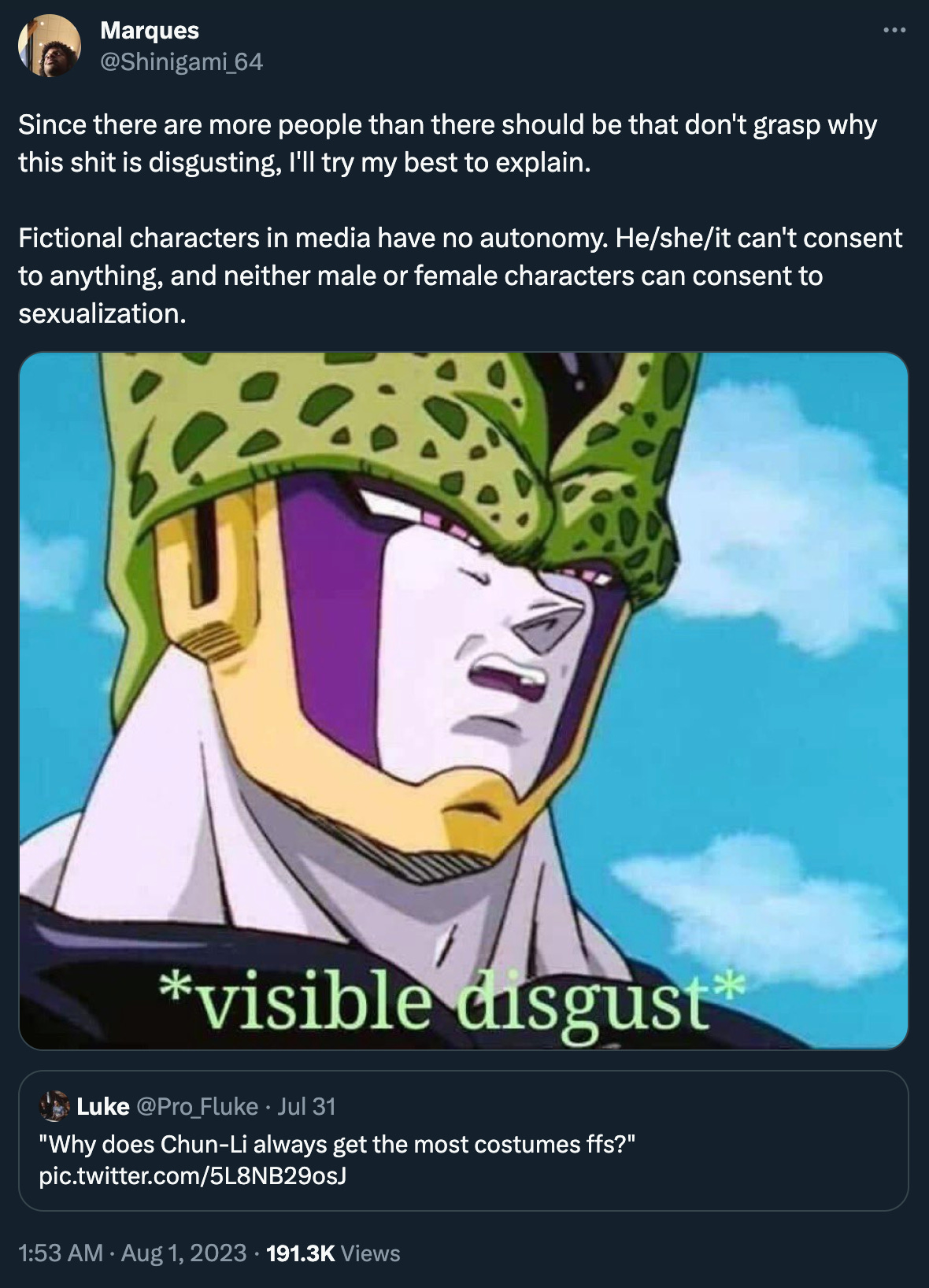Viewport: 929px width, 1288px height.
Task: Open the quoted Chun-Li costumes tweet text
Action: point(337,1144)
